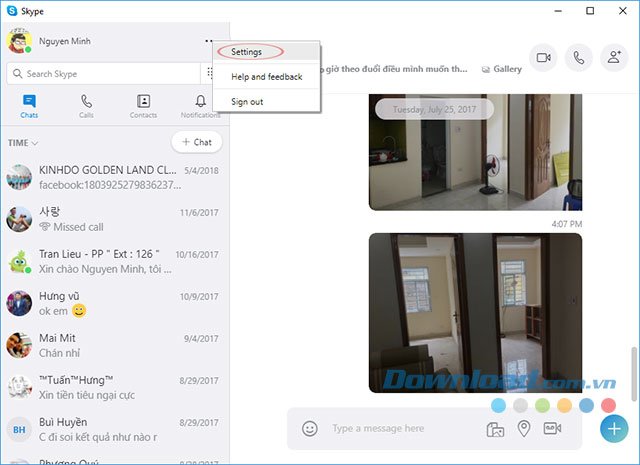
Task: Open the Hưng vũ conversation
Action: pos(115,303)
